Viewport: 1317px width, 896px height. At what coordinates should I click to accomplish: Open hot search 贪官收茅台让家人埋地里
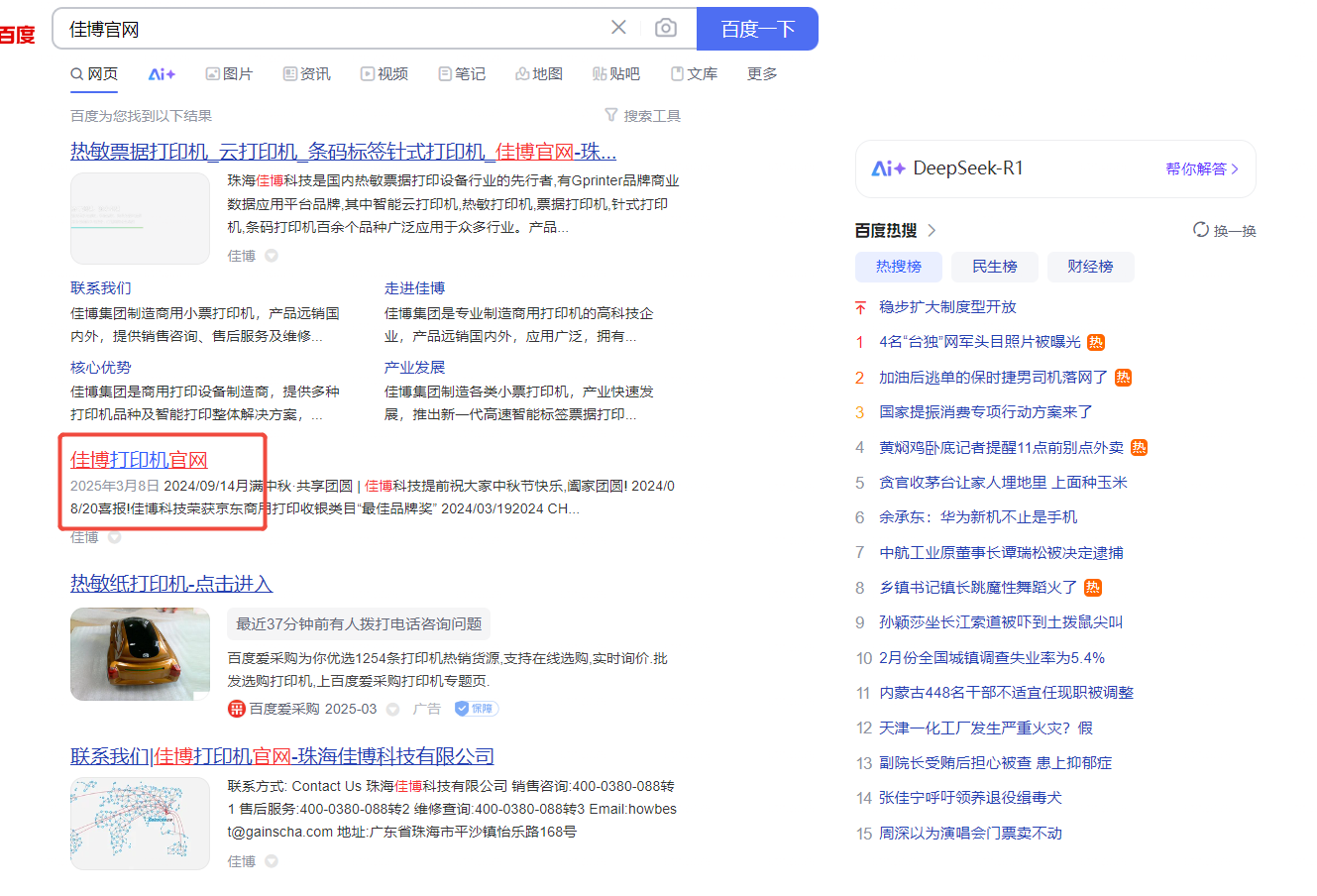(1003, 482)
